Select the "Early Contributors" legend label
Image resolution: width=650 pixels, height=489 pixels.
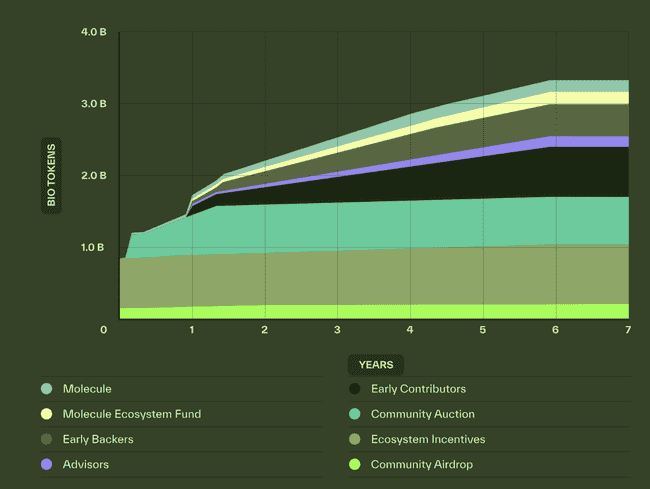tap(418, 389)
